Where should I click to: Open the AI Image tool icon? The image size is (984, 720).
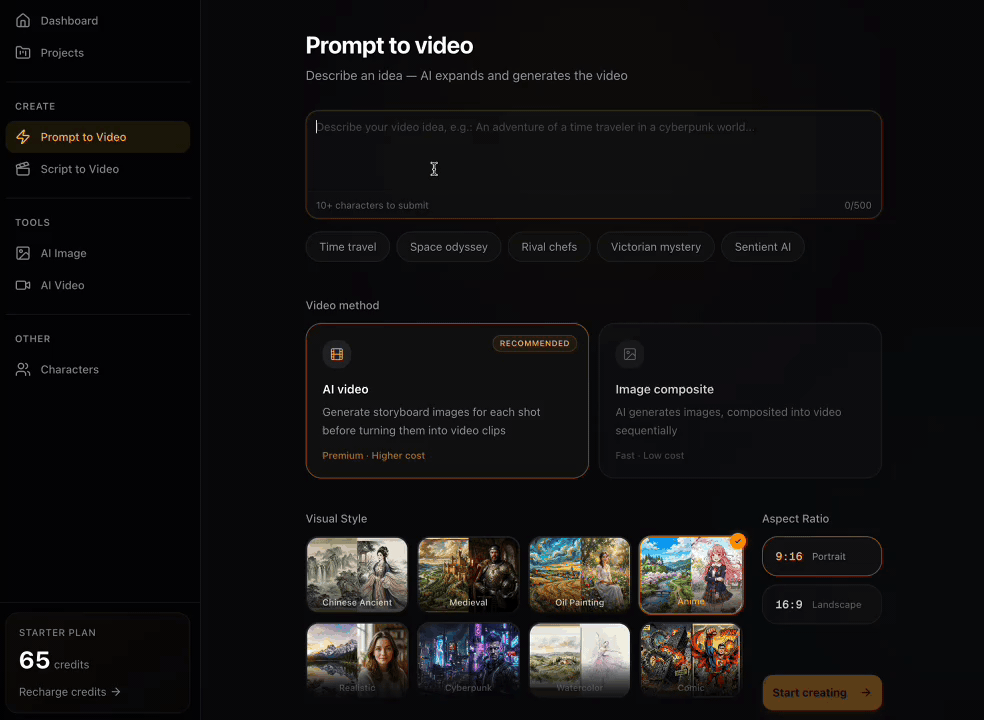tap(24, 253)
